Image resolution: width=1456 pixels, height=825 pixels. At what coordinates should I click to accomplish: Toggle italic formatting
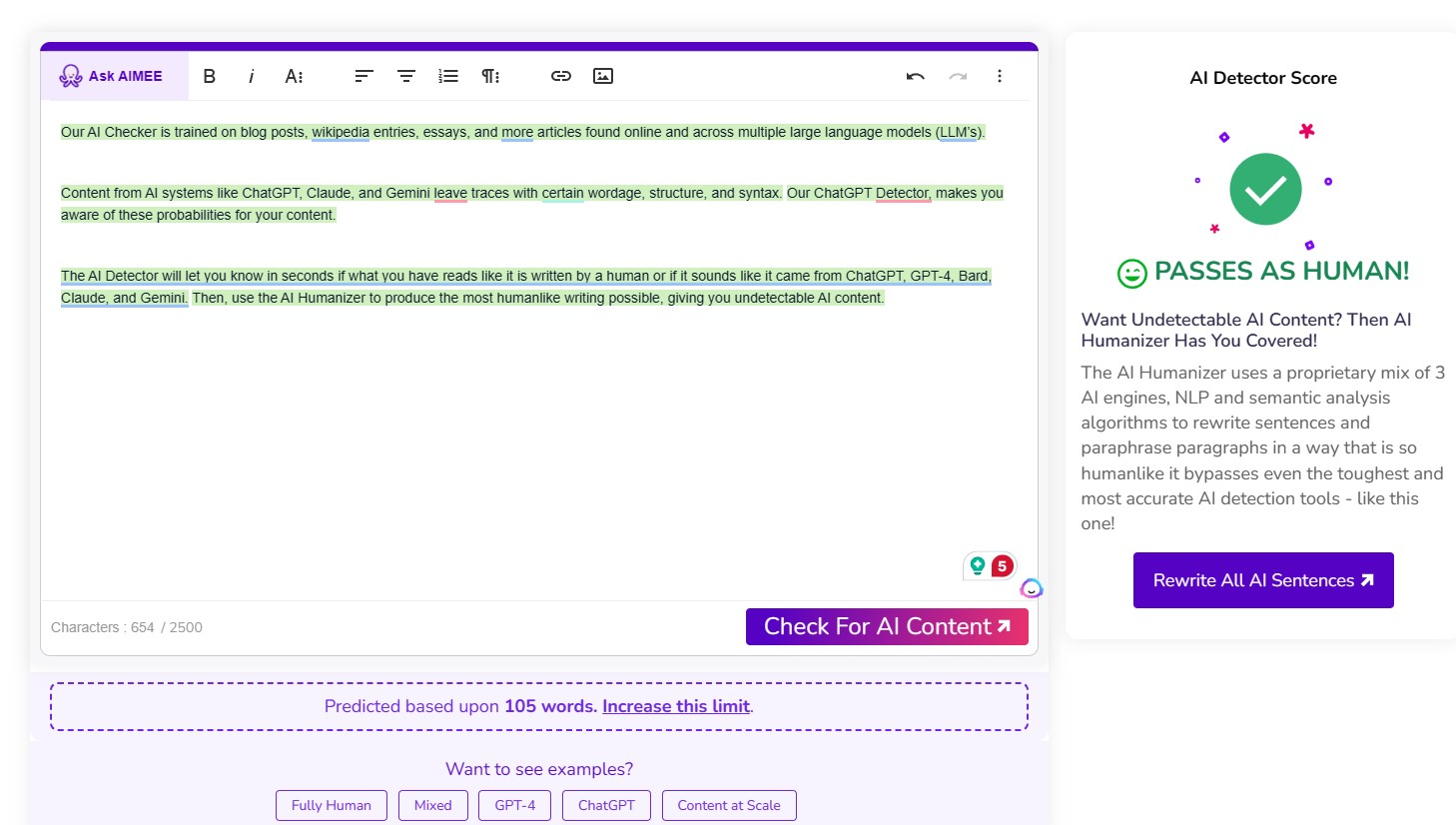pos(251,76)
